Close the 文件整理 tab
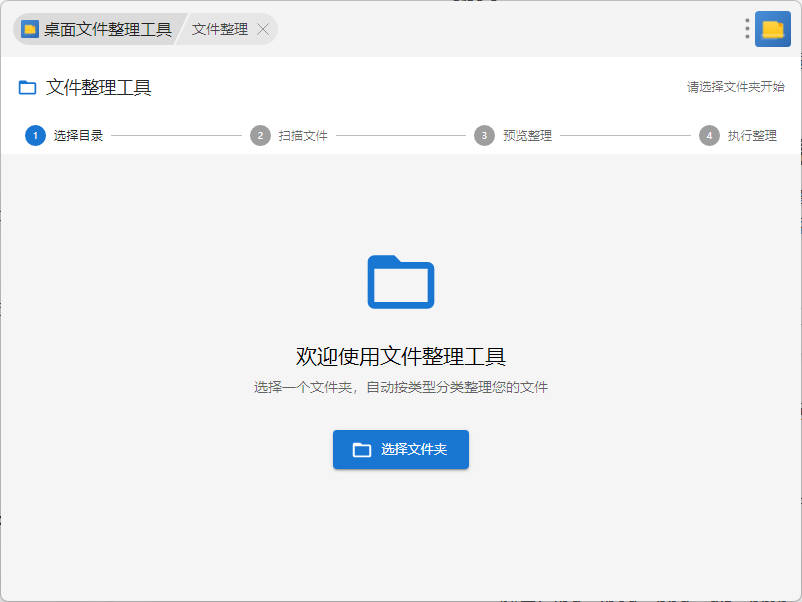Viewport: 802px width, 602px height. [263, 29]
